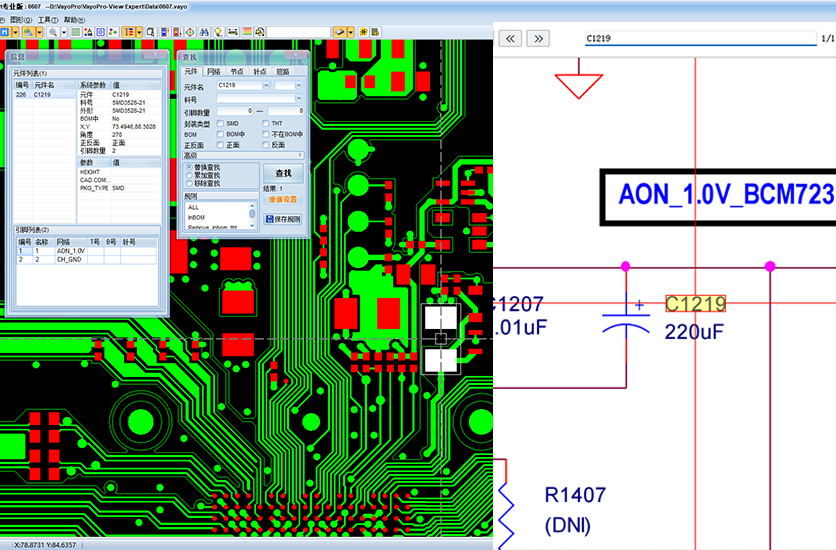
Task: Expand the 高级 advanced section
Action: pos(299,155)
